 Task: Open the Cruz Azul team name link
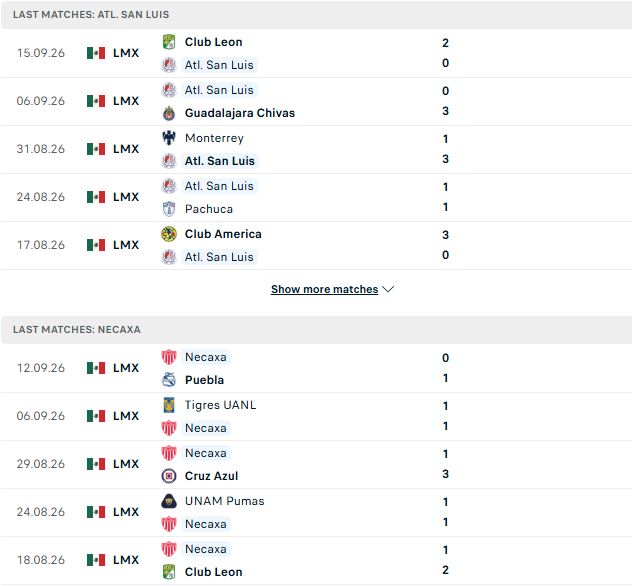[x=211, y=476]
